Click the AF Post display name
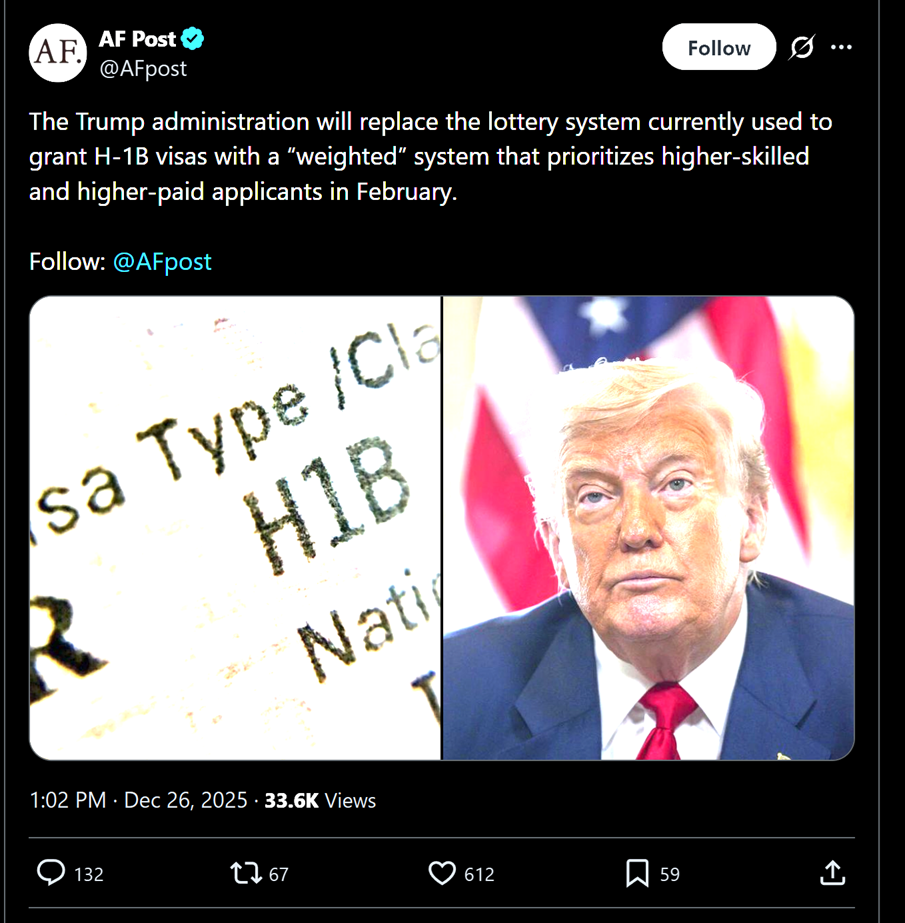 [x=137, y=39]
